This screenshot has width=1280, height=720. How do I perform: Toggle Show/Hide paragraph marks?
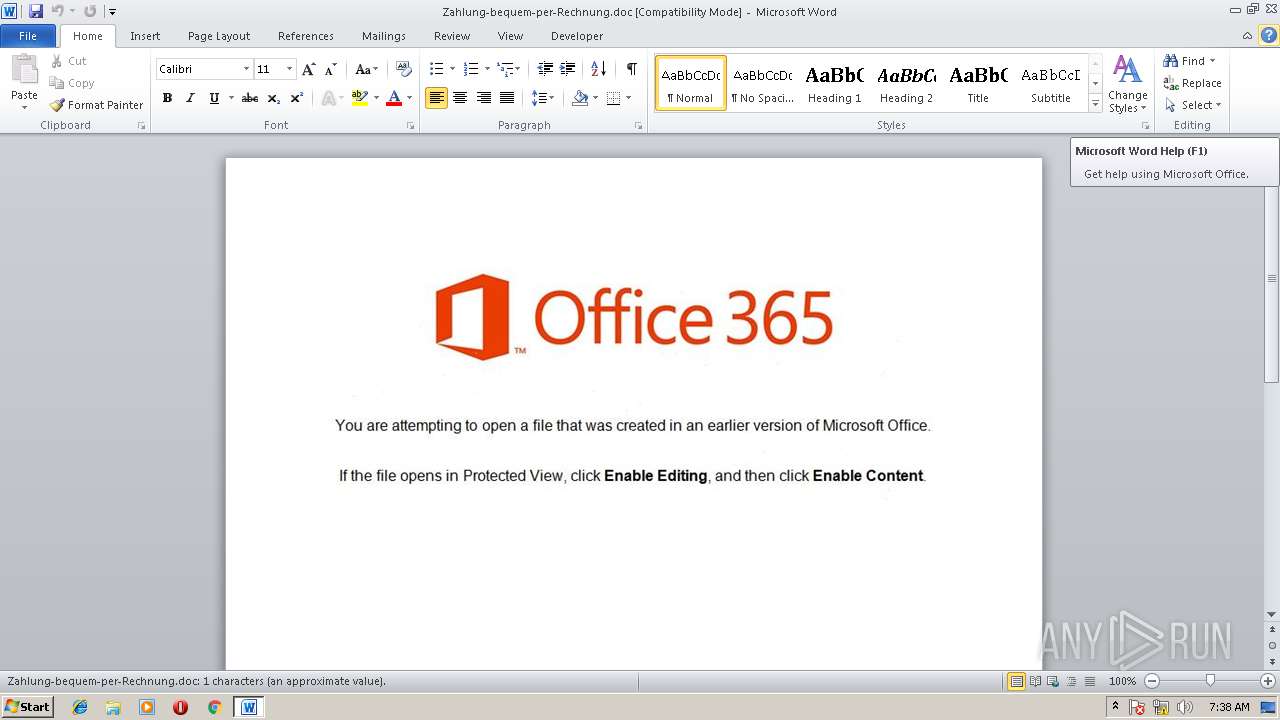click(x=632, y=69)
